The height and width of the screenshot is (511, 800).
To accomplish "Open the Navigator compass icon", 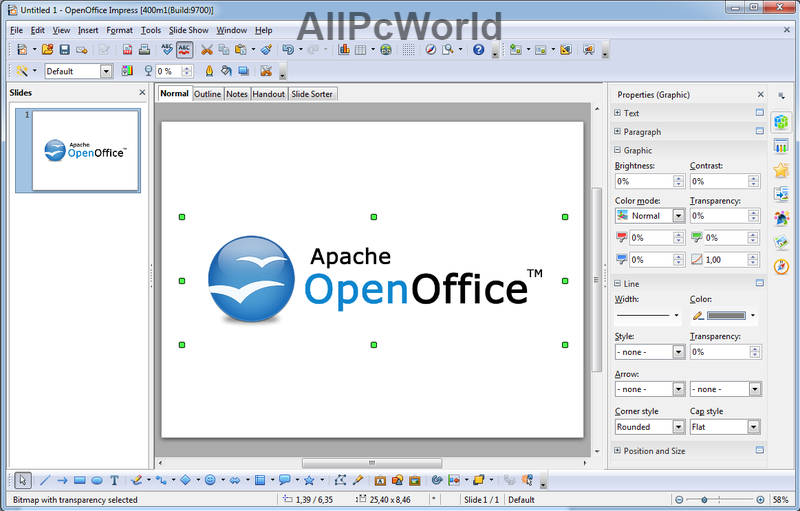I will [431, 49].
